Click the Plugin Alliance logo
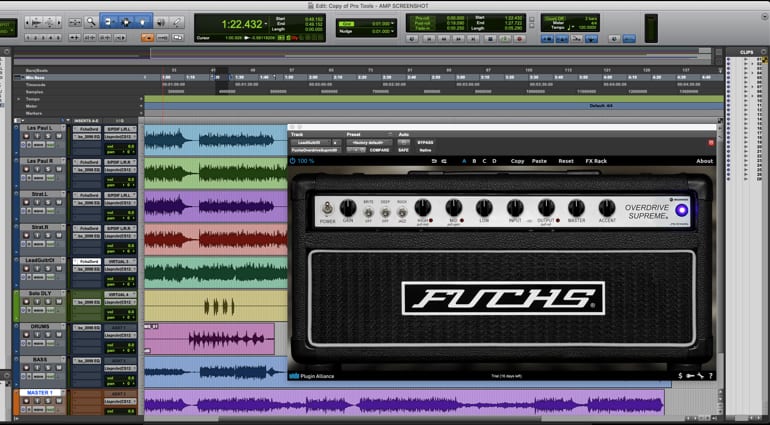 click(311, 376)
